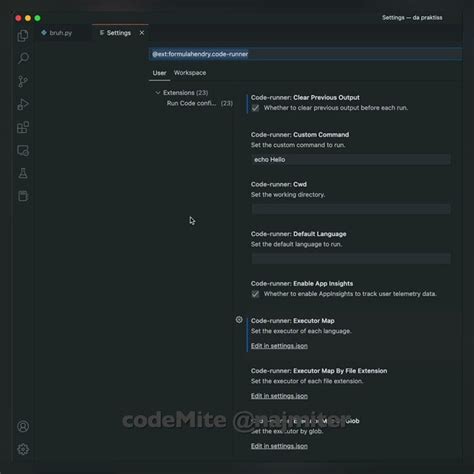Open the Accounts icon
The width and height of the screenshot is (474, 474).
[x=23, y=426]
